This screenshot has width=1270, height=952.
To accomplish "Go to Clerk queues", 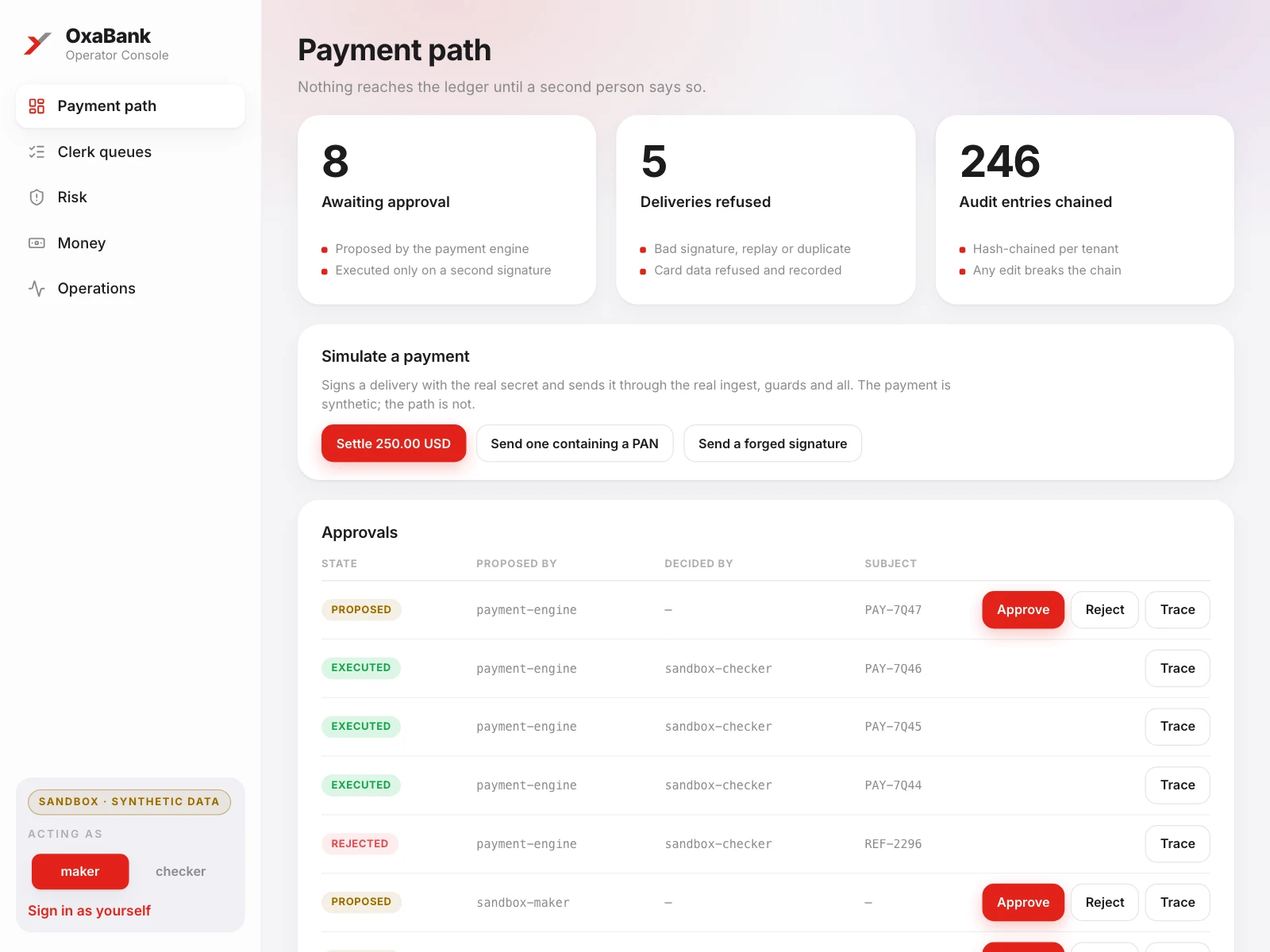I will click(130, 152).
